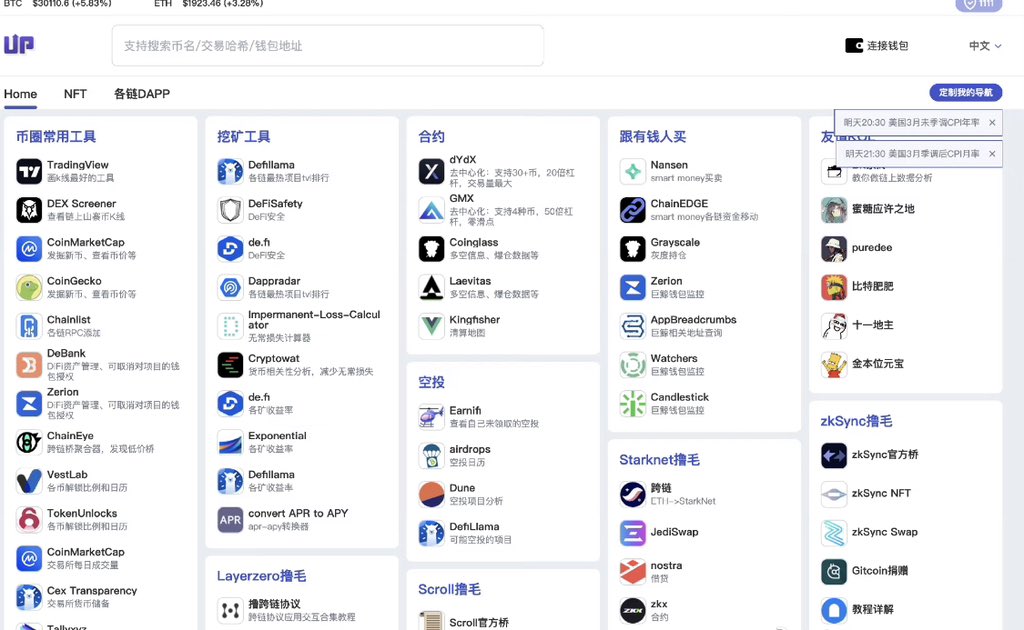Click the Laevitas icon
Image resolution: width=1024 pixels, height=630 pixels.
(x=431, y=287)
